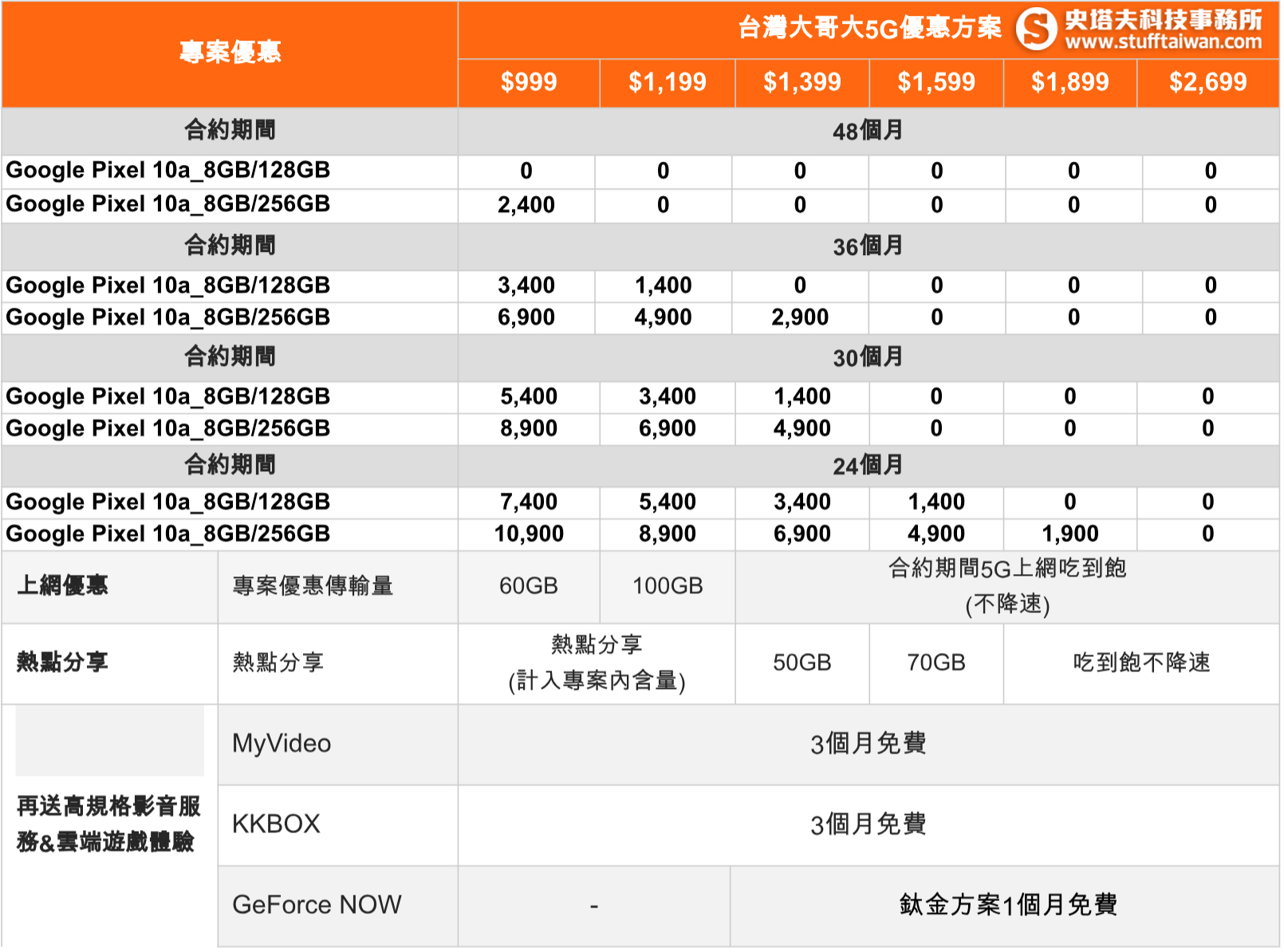1284x952 pixels.
Task: Open the www.stufftaiwan.com website link
Action: coord(1164,41)
